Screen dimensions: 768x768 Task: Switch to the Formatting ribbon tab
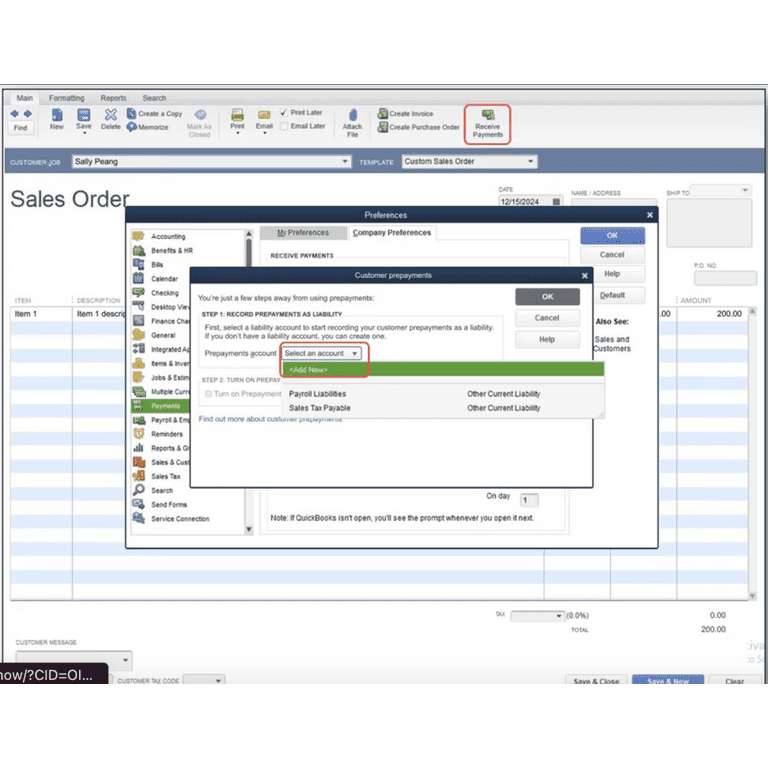[67, 98]
